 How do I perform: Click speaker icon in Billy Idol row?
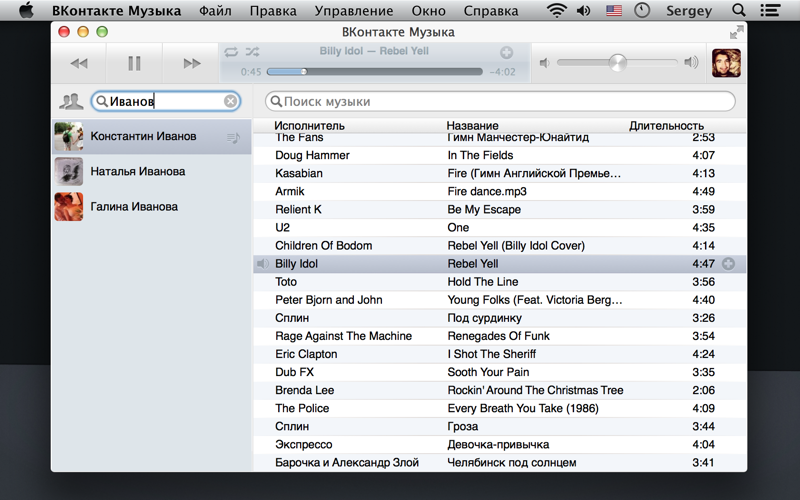tap(262, 264)
